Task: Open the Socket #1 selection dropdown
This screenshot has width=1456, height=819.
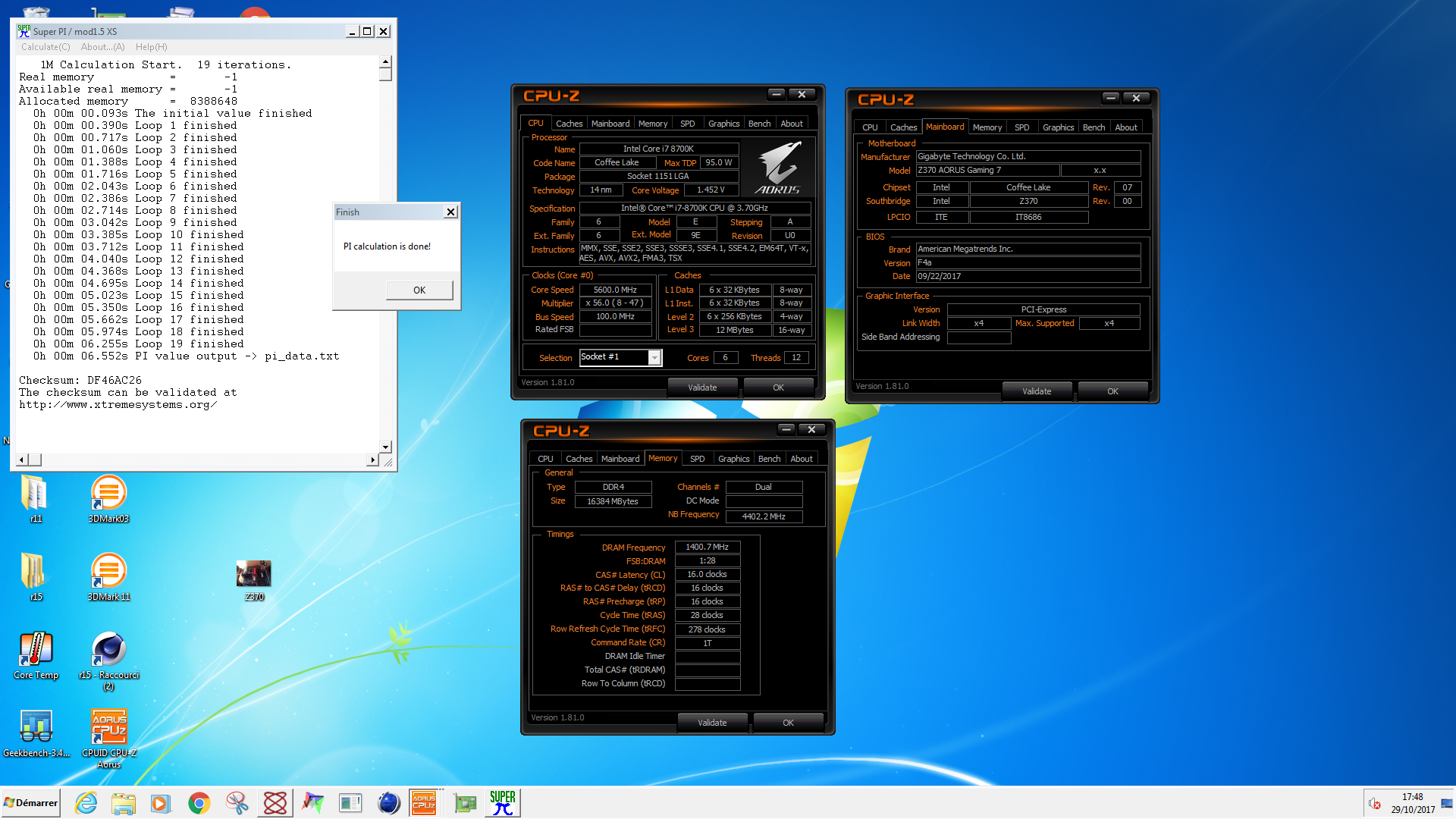Action: point(654,358)
